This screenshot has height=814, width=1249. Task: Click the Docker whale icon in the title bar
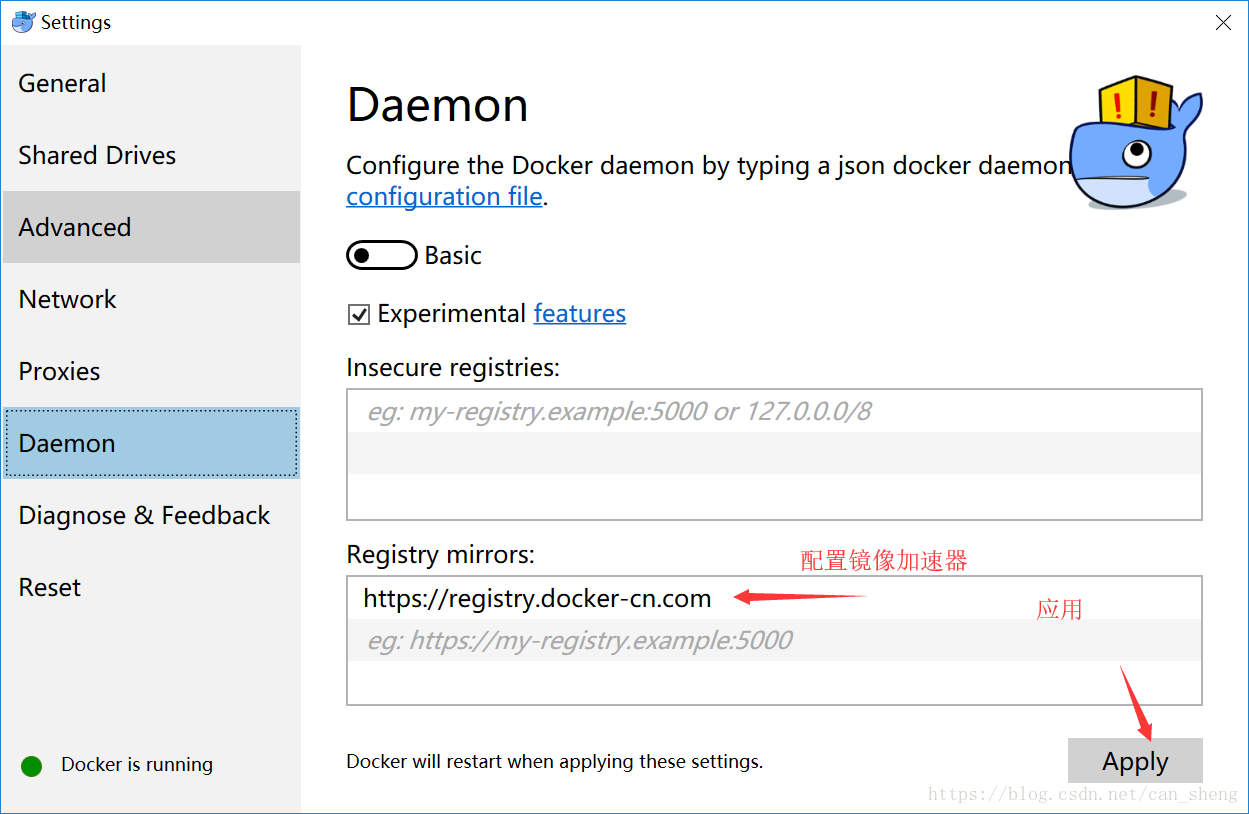(x=21, y=21)
